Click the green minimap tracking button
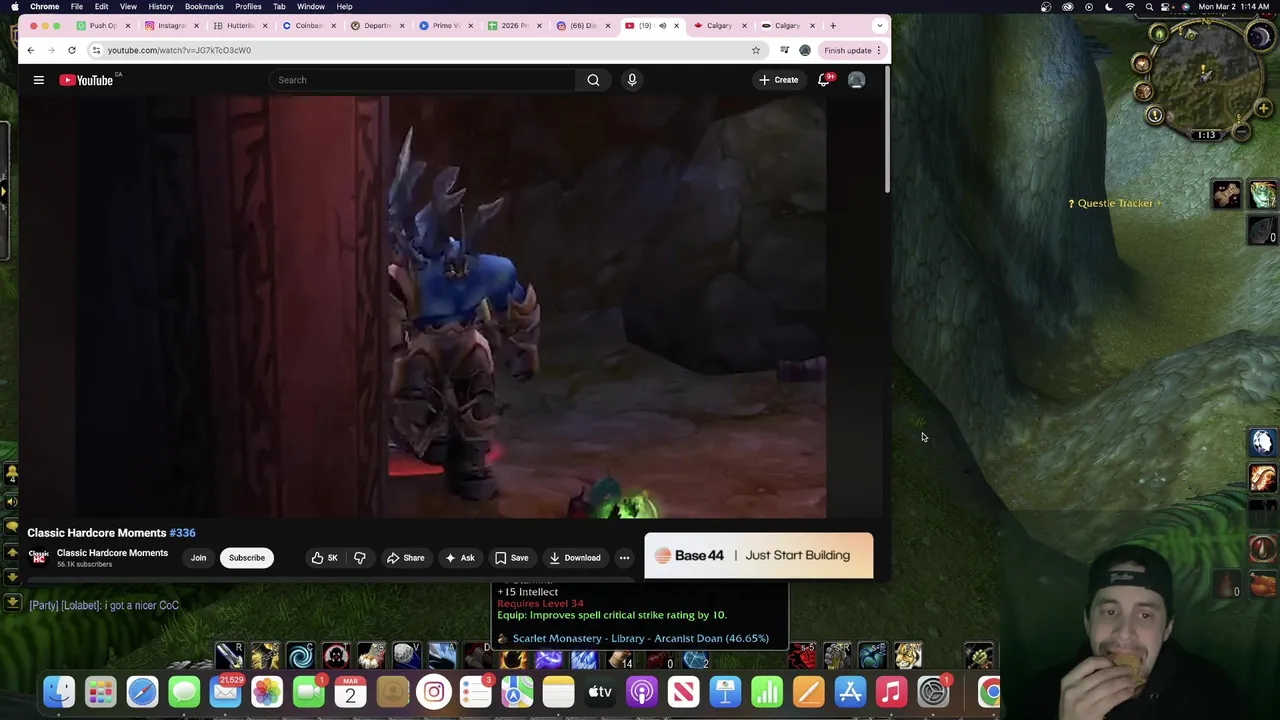1280x720 pixels. tap(1159, 34)
